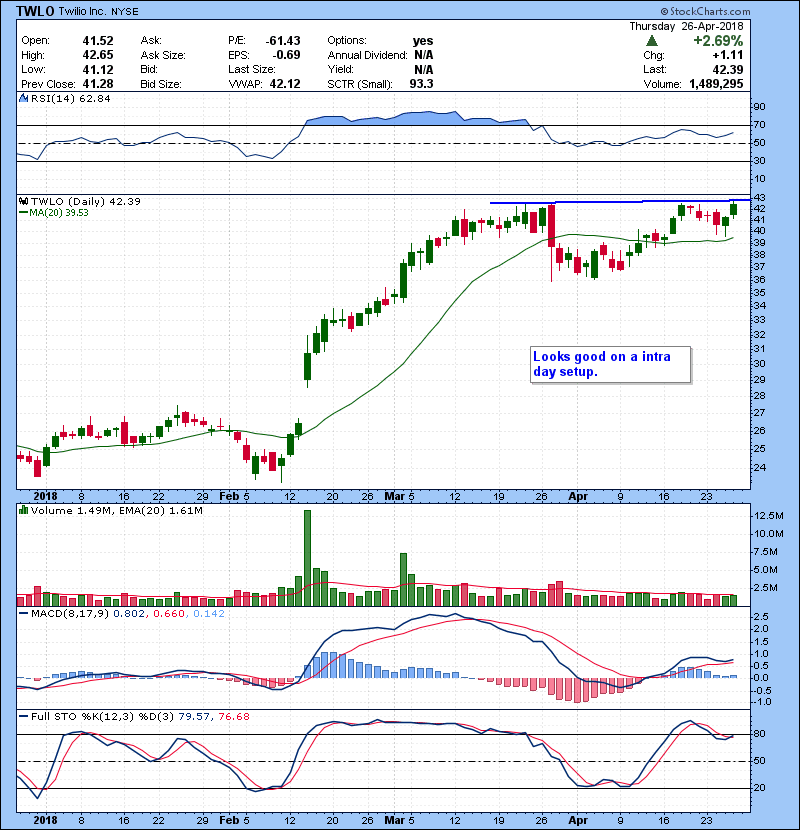This screenshot has height=830, width=800.
Task: Click the Options value yes
Action: (423, 41)
